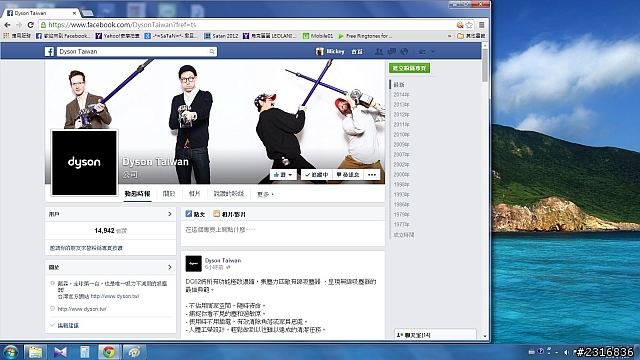Open the privacy shortcuts lock icon
The width and height of the screenshot is (640, 360).
(422, 51)
